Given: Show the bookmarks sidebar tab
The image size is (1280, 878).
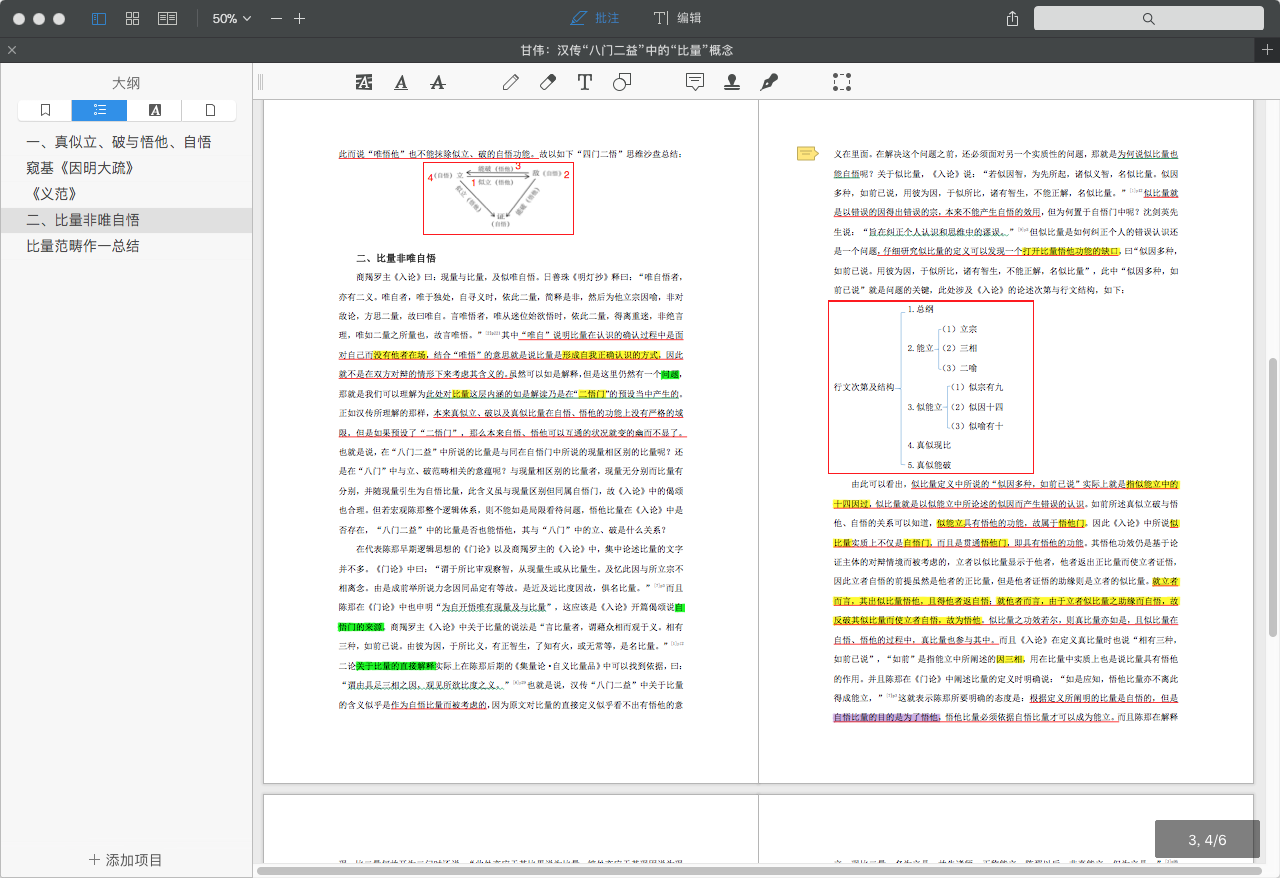Looking at the screenshot, I should (45, 110).
